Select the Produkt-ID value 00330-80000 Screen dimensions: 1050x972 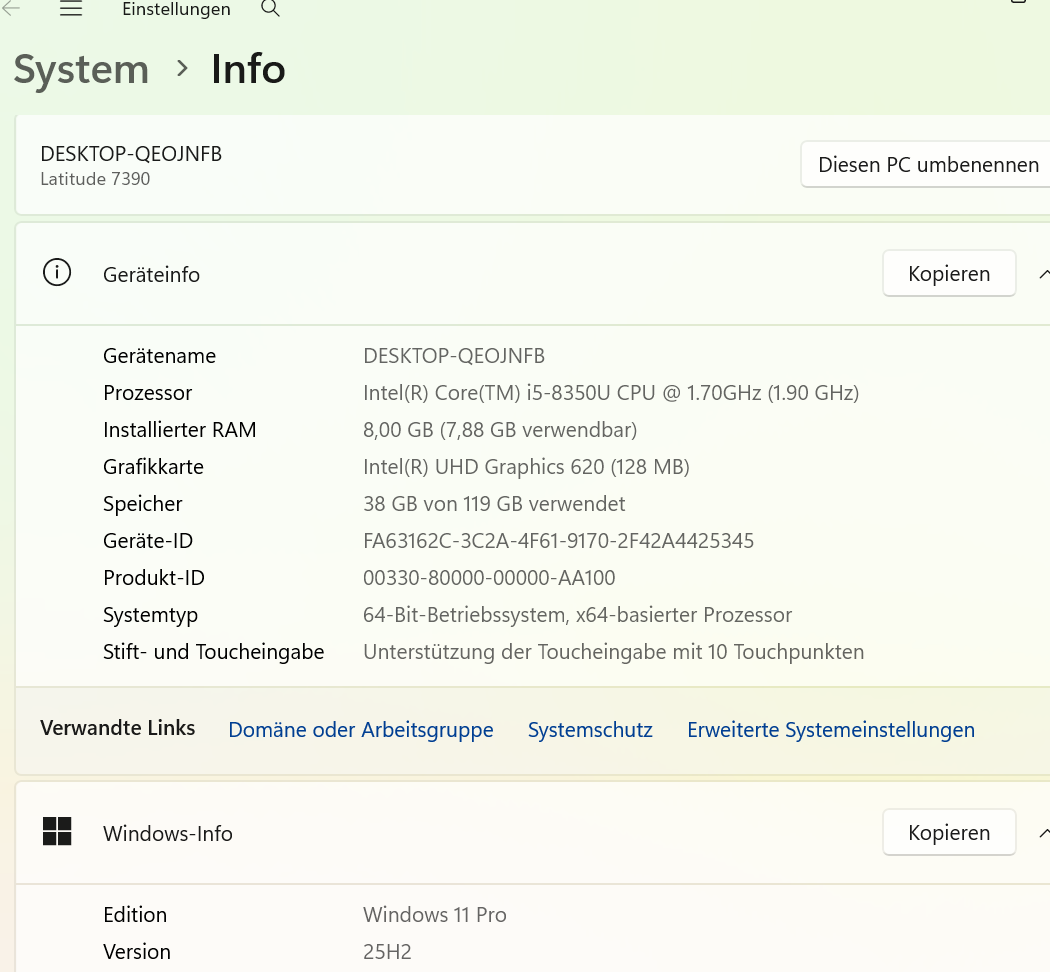489,578
